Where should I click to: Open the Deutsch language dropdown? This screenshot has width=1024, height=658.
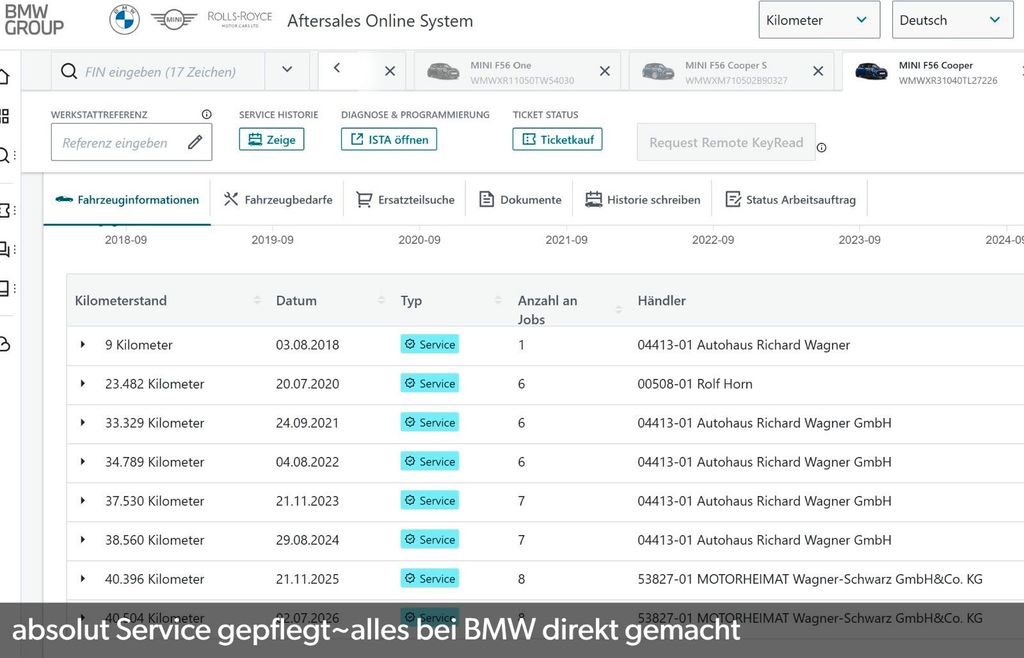953,20
